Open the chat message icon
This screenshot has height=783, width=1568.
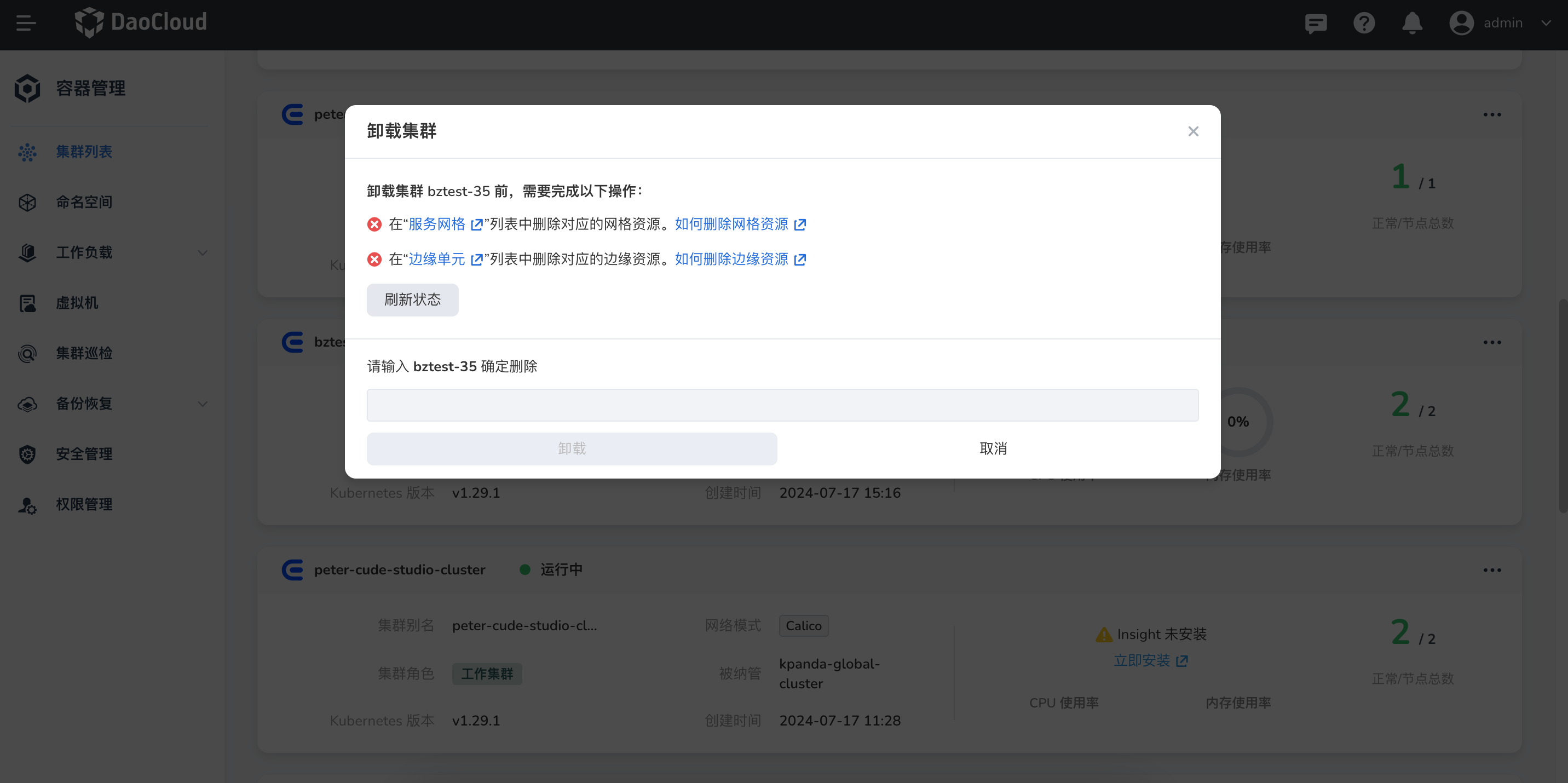click(1316, 23)
